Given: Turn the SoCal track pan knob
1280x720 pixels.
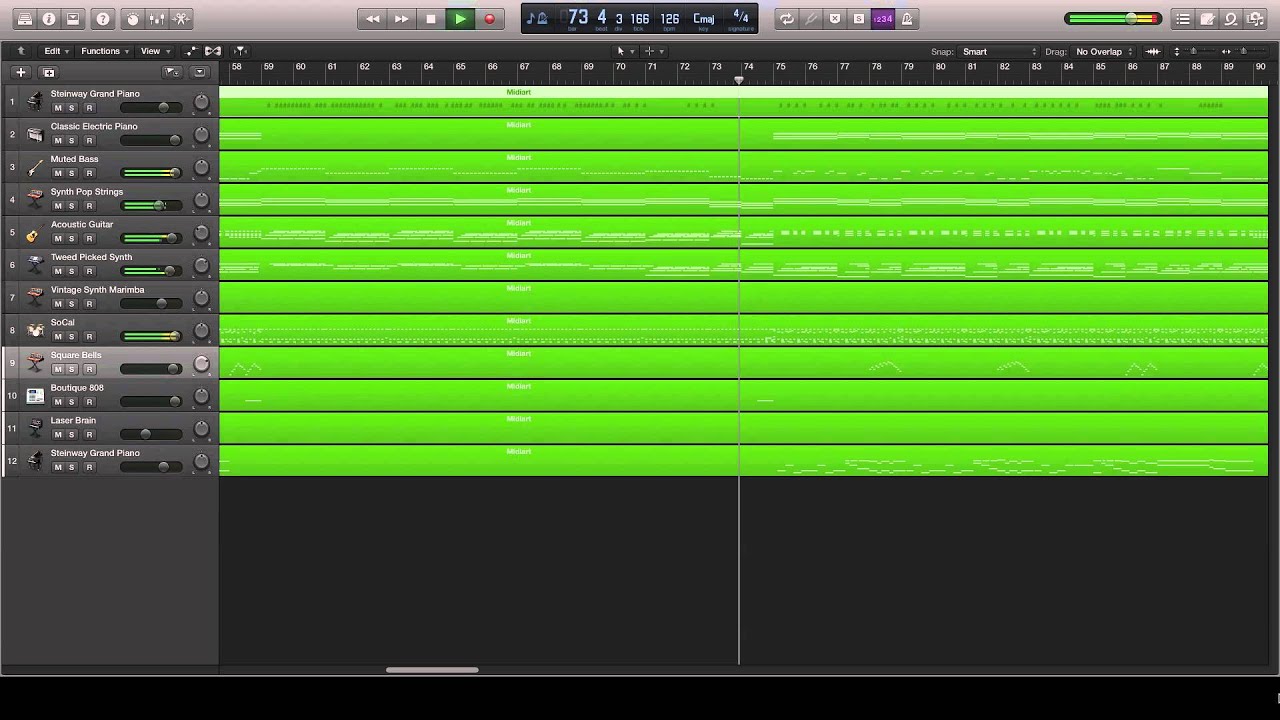Looking at the screenshot, I should pos(201,331).
